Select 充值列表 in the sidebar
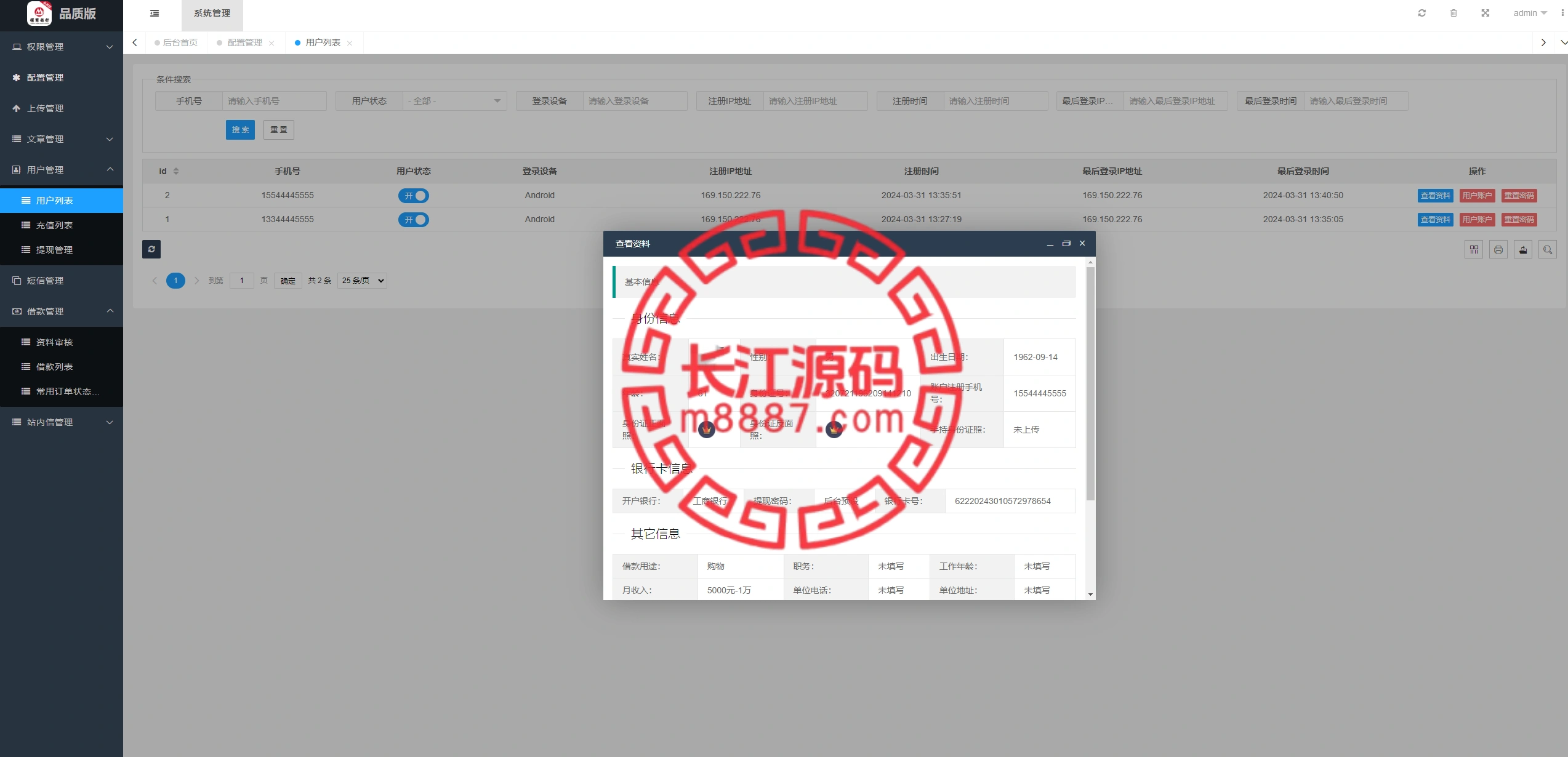1568x757 pixels. [62, 225]
